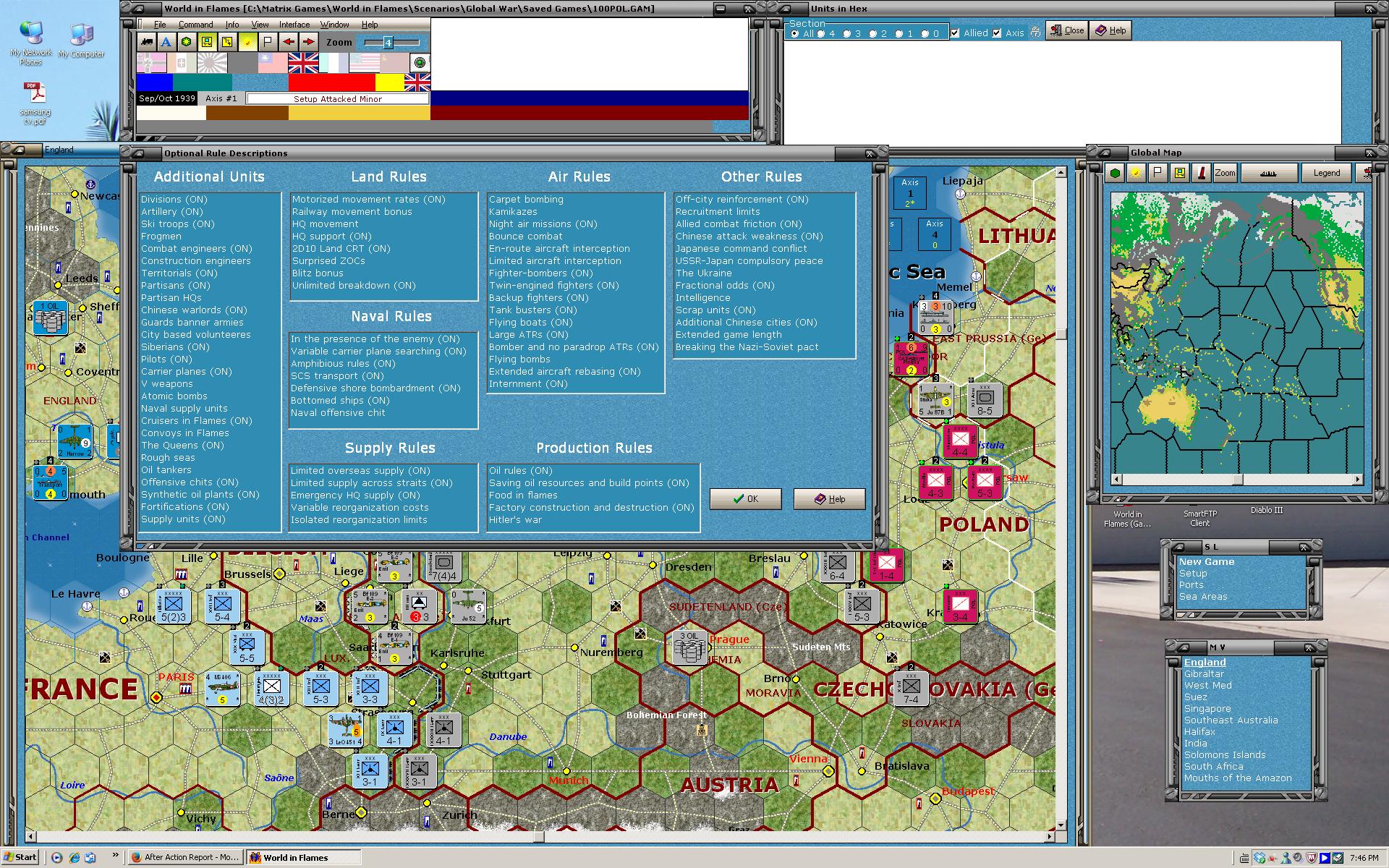Click the teal color bar under flags
The width and height of the screenshot is (1389, 868).
point(203,82)
